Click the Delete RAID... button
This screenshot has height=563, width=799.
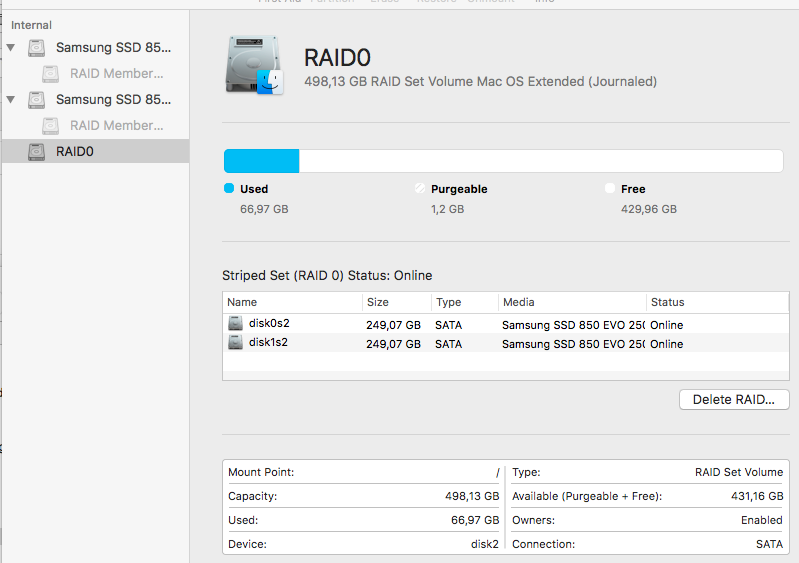734,399
